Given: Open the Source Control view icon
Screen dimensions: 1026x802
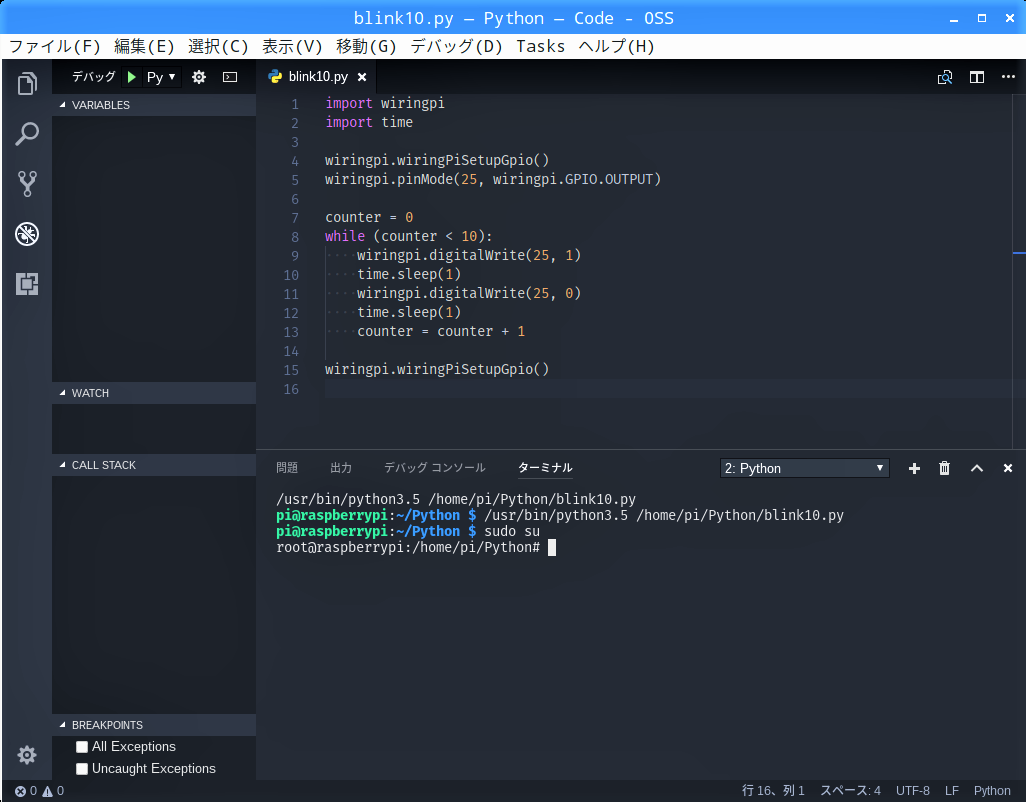Looking at the screenshot, I should pyautogui.click(x=27, y=184).
